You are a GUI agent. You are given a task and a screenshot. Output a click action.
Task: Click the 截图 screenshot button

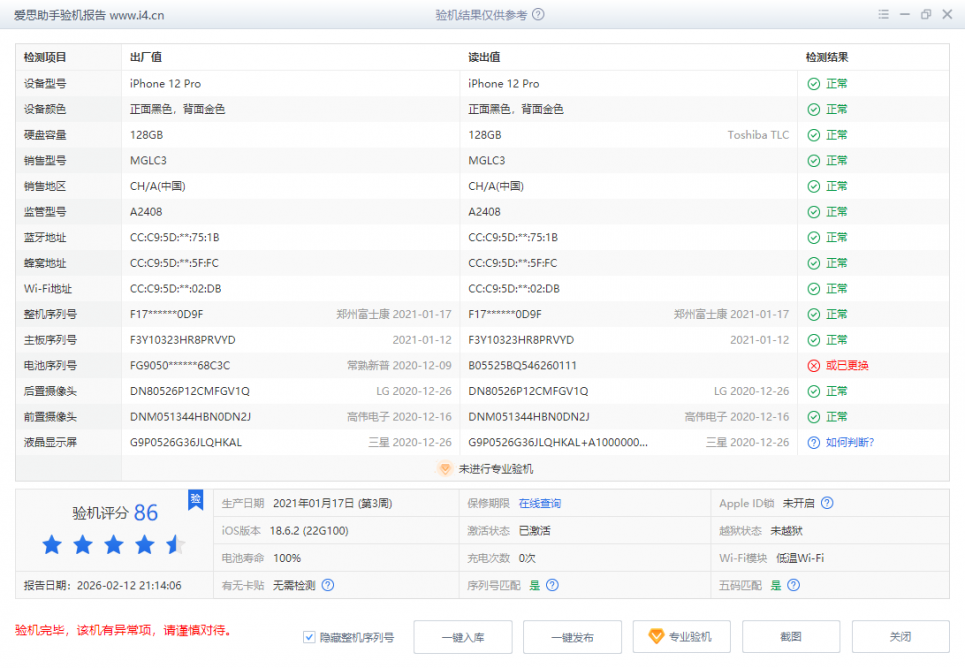pyautogui.click(x=791, y=637)
